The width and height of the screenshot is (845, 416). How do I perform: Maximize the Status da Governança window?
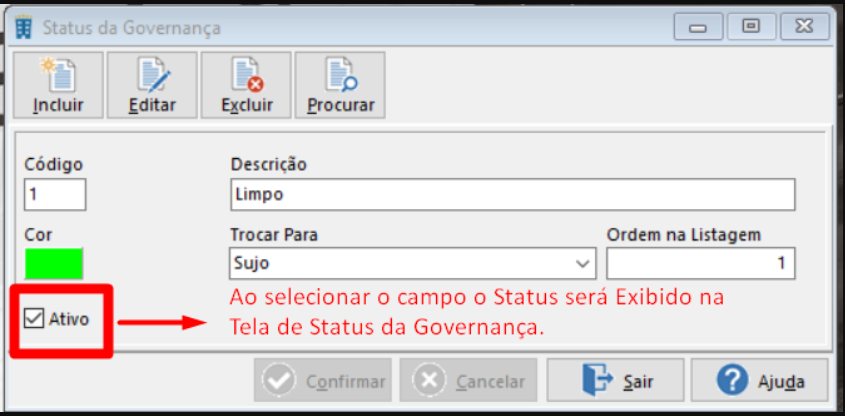click(x=751, y=26)
